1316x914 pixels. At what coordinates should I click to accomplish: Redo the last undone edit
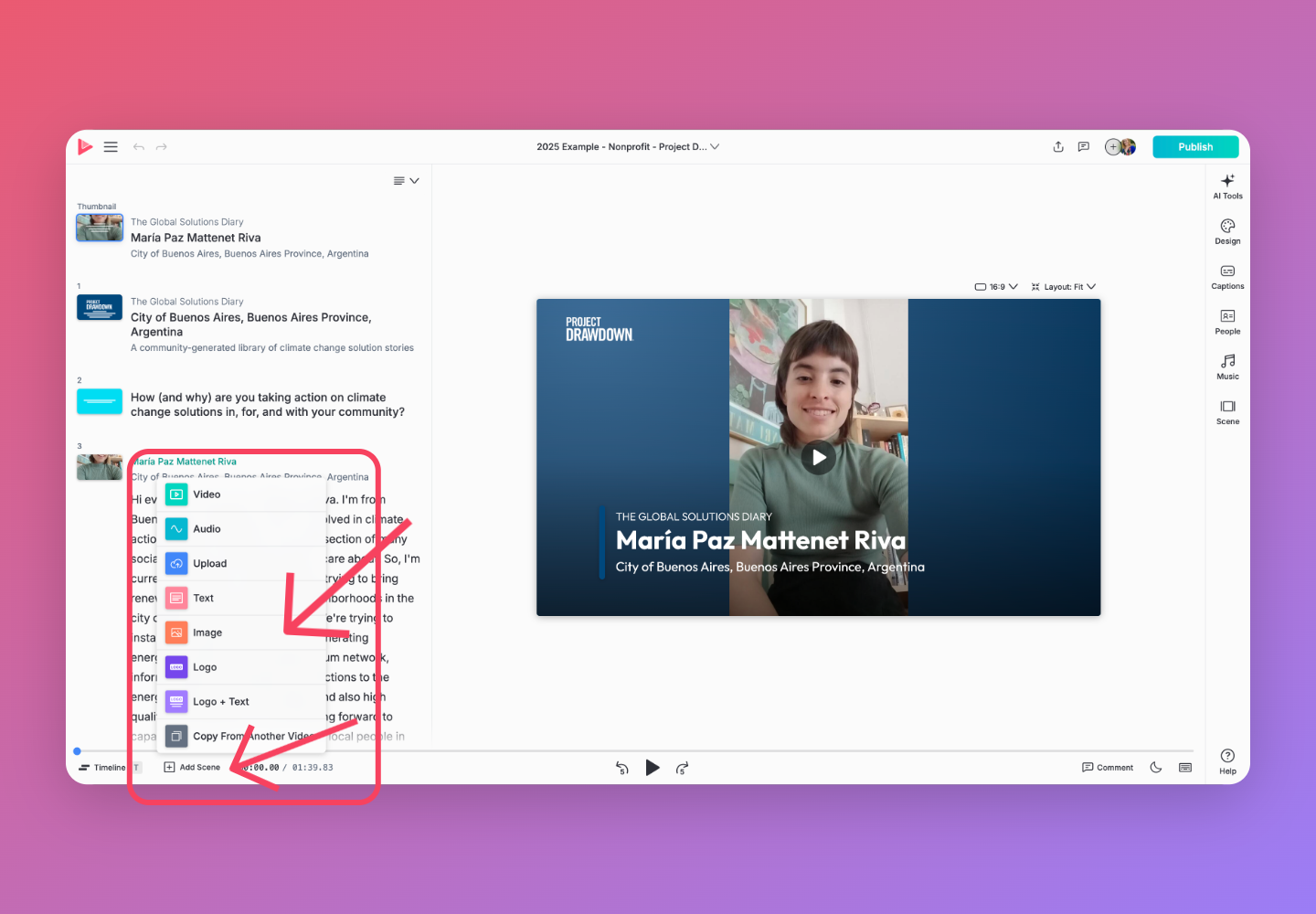(x=162, y=146)
